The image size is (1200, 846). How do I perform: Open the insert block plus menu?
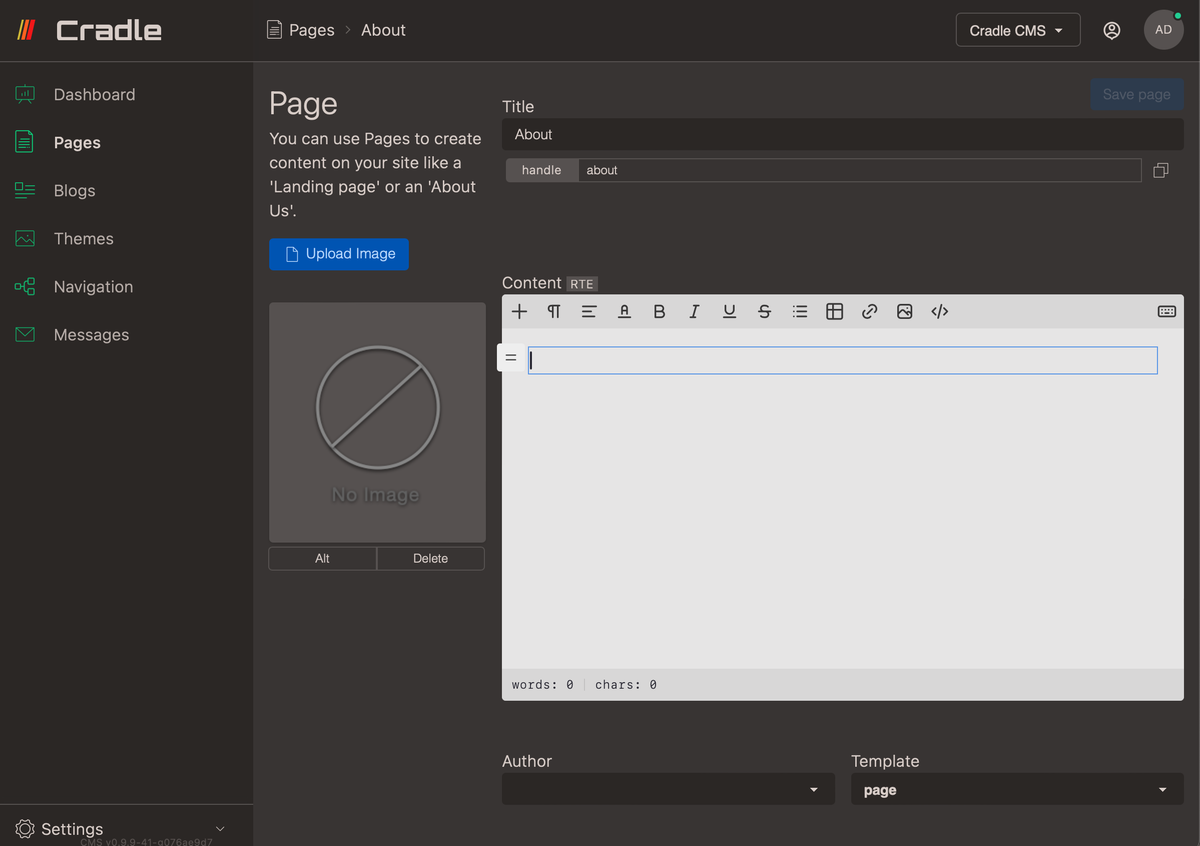click(x=519, y=311)
